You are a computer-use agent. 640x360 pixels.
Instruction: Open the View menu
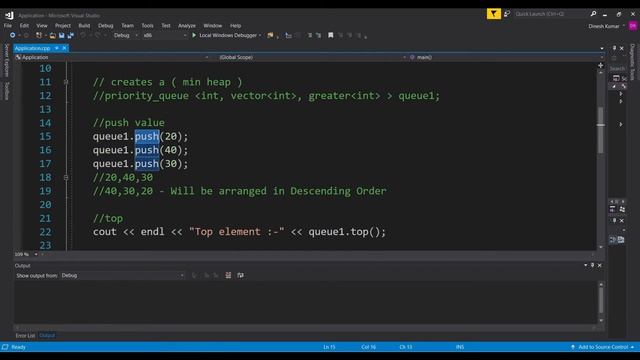[x=42, y=26]
